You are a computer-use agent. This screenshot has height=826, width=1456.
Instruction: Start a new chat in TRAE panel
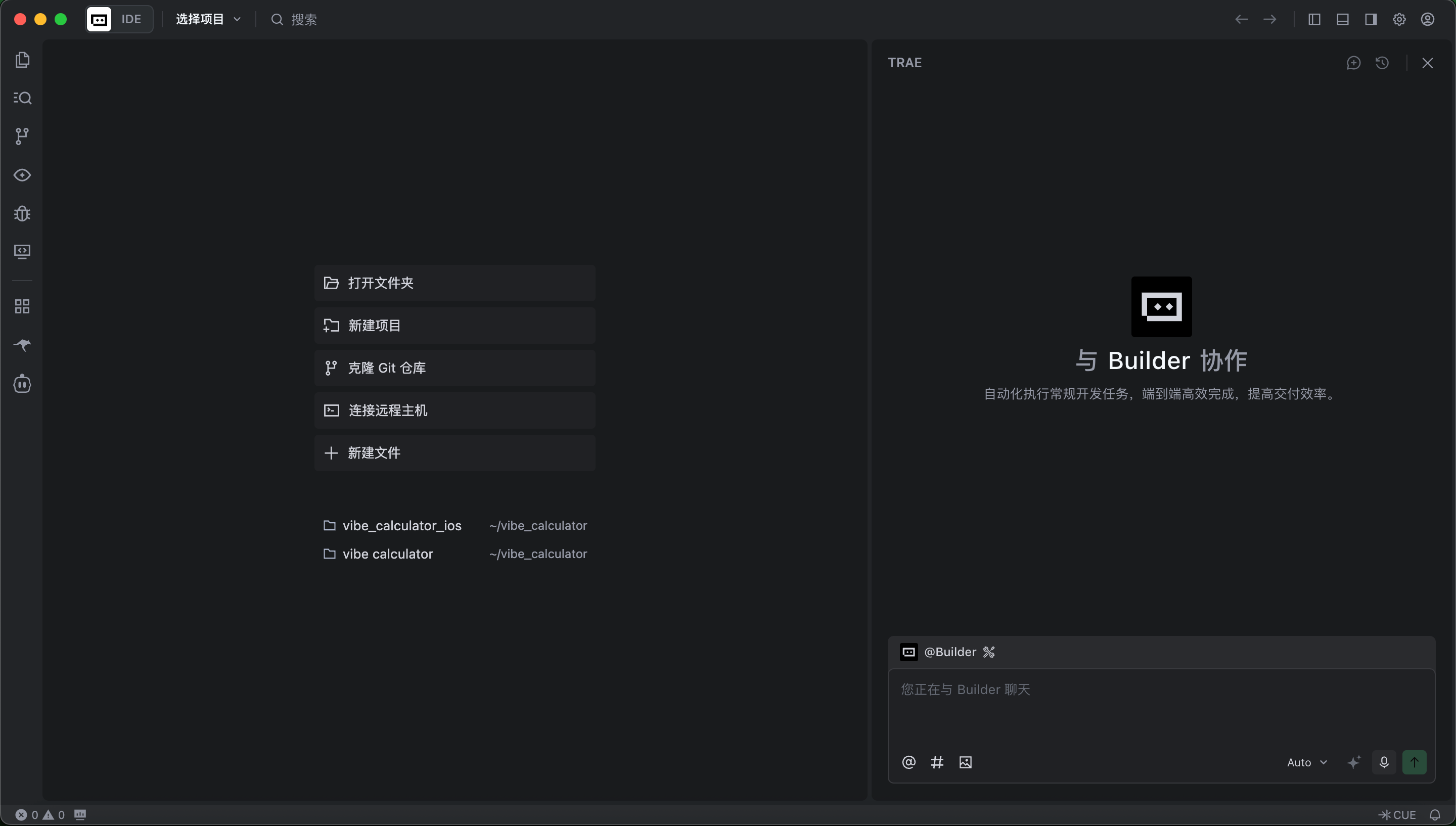click(1354, 62)
